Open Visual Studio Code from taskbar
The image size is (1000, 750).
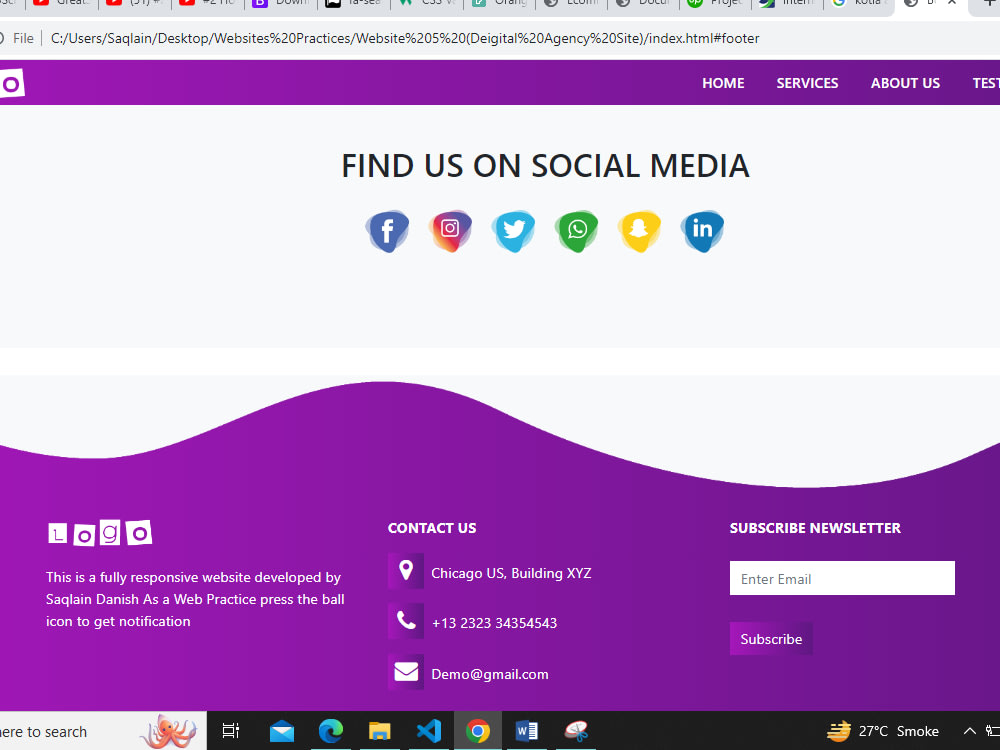tap(429, 731)
